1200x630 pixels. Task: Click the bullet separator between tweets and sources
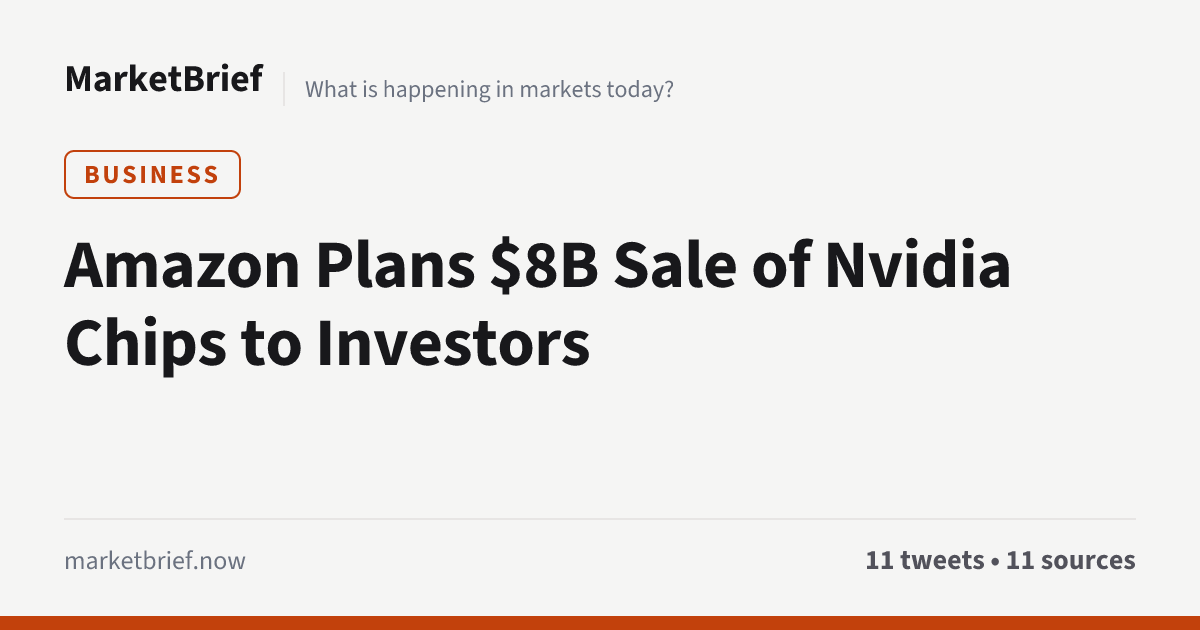[995, 561]
